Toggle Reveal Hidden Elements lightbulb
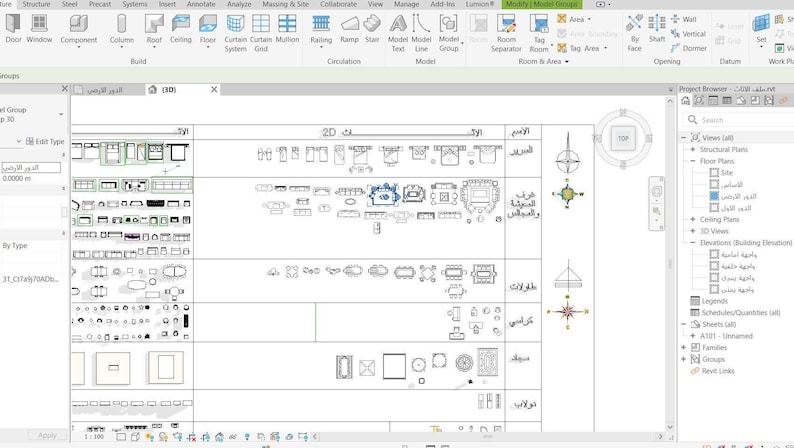 tap(247, 436)
